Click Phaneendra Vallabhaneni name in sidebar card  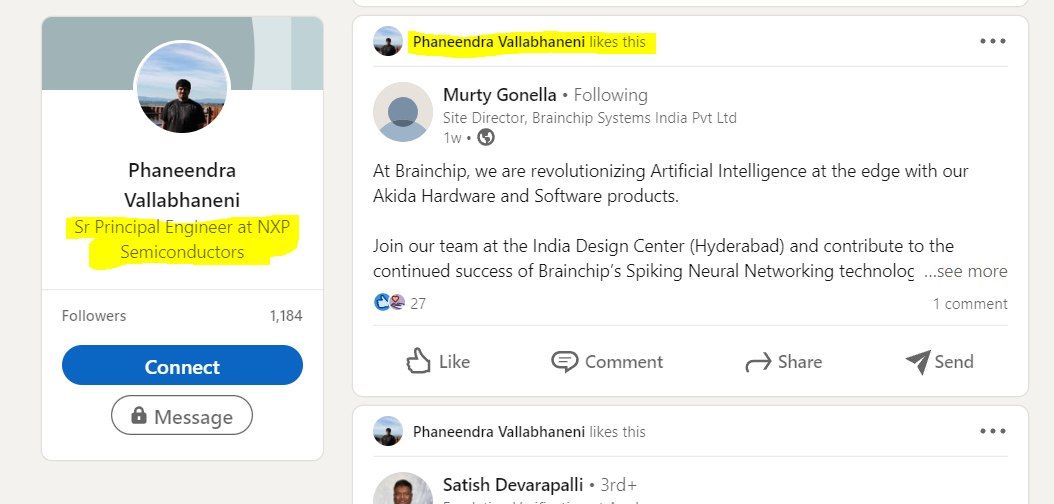pyautogui.click(x=182, y=184)
